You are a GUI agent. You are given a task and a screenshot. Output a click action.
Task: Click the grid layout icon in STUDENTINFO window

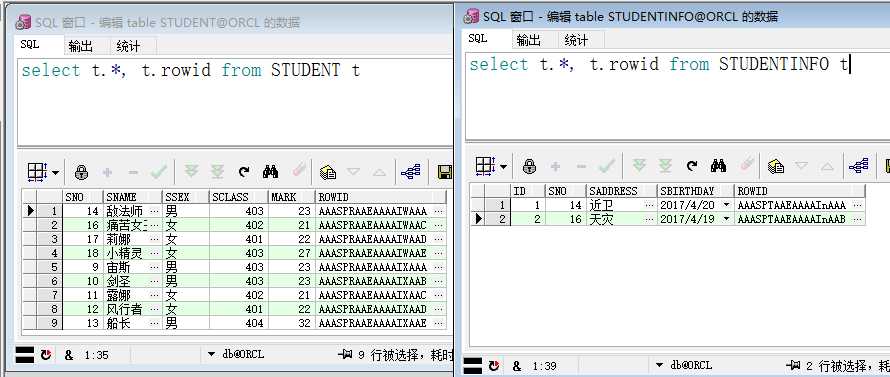pos(485,166)
